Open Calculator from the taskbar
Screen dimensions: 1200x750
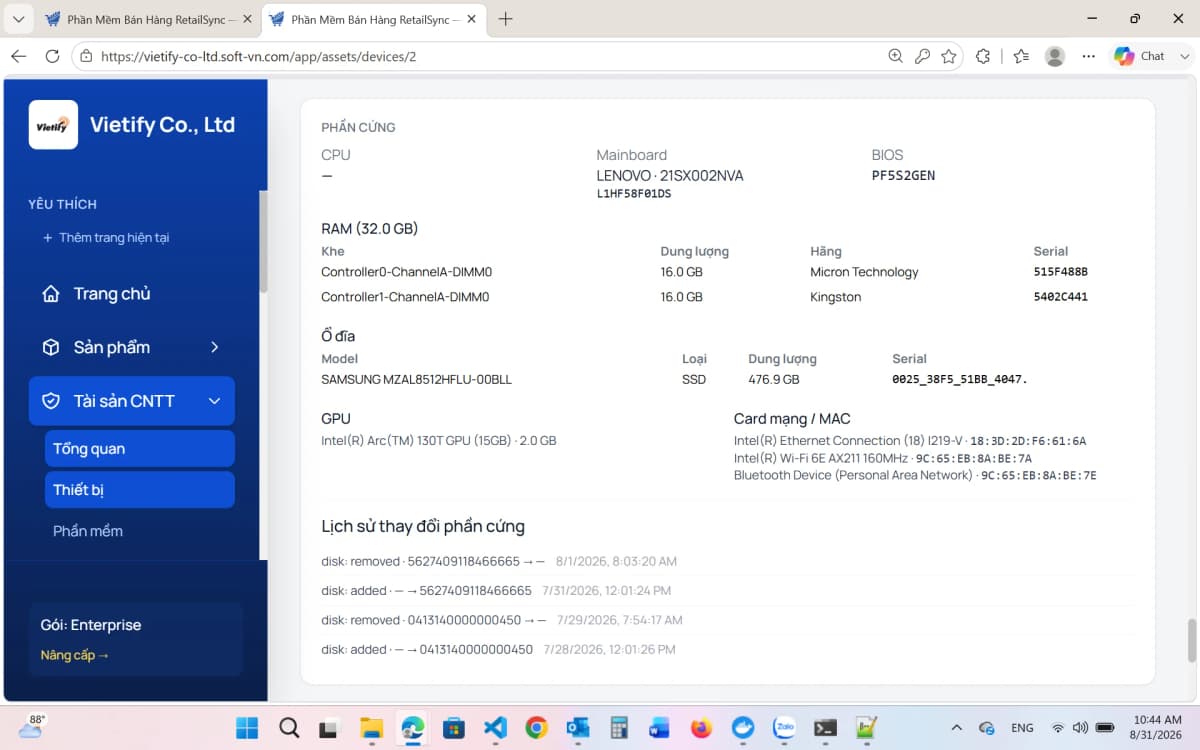click(x=618, y=727)
